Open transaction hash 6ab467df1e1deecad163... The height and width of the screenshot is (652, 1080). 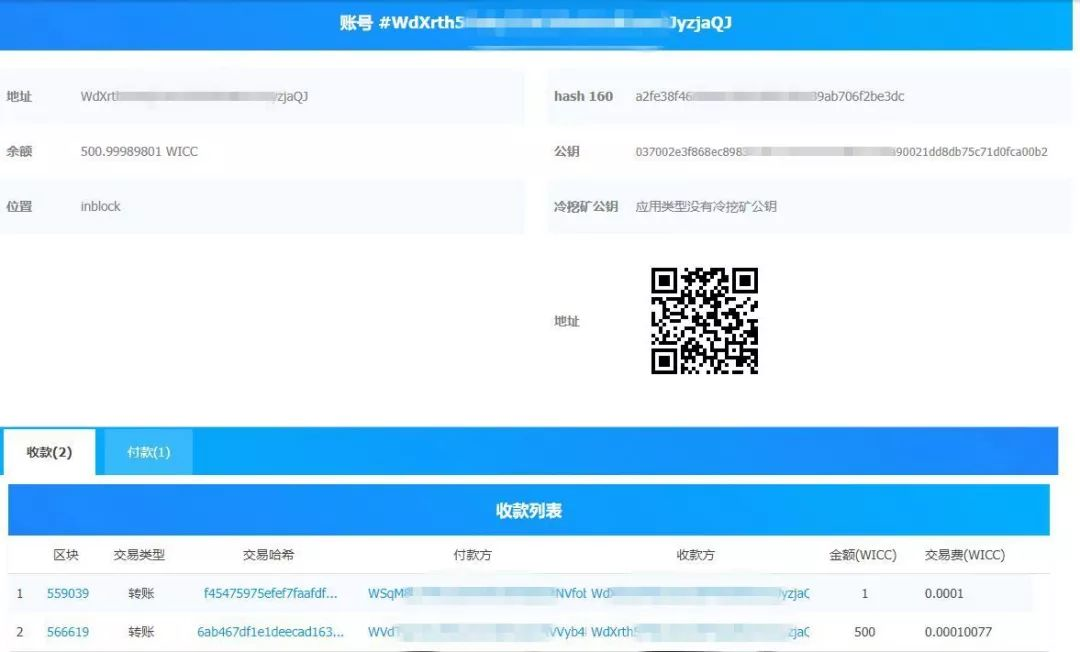click(x=270, y=632)
